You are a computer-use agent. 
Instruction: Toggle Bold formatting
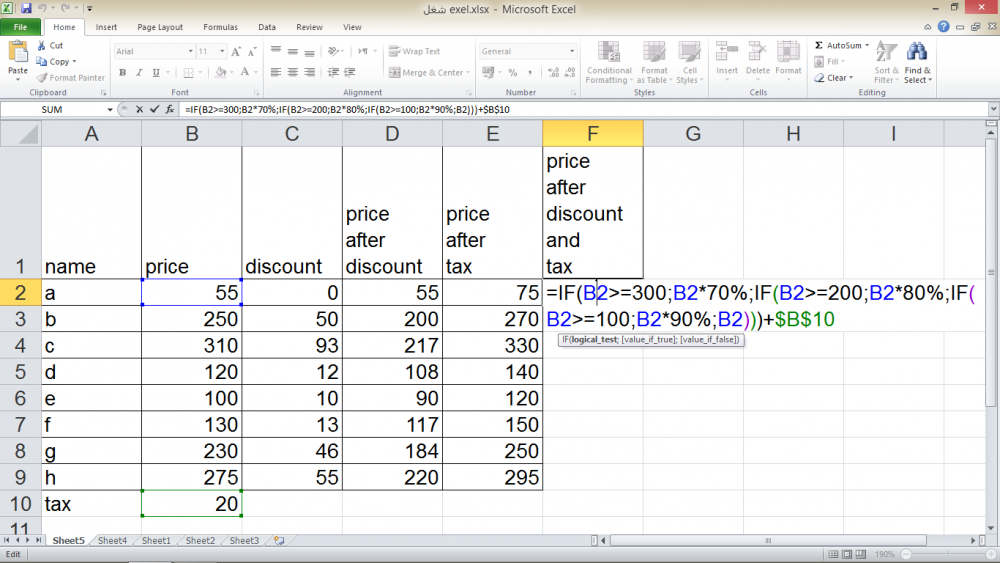pos(122,73)
